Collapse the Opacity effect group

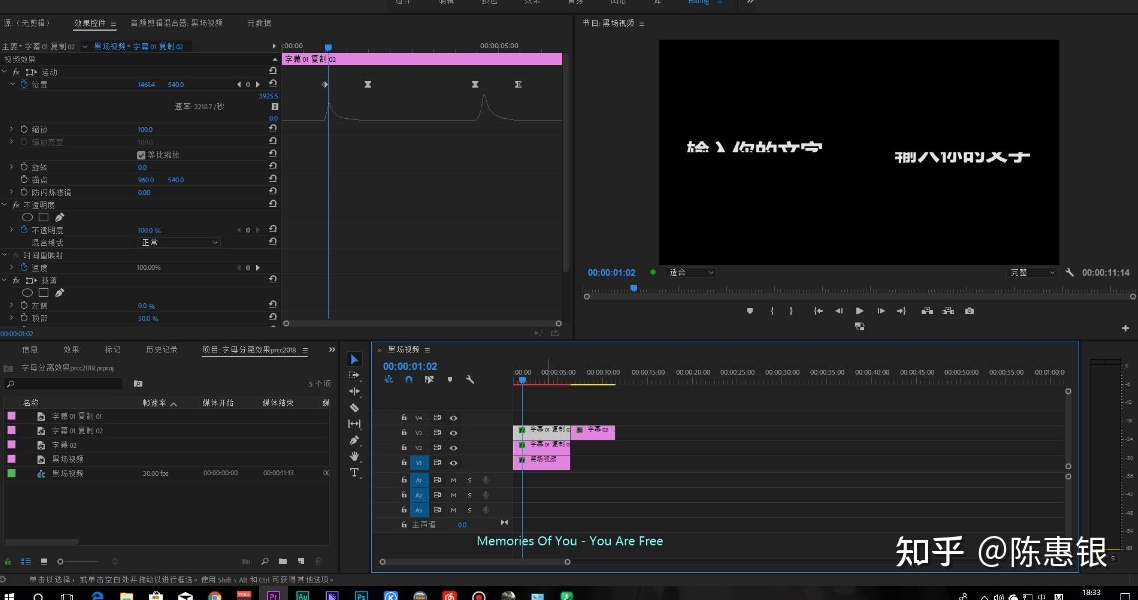(x=4, y=205)
